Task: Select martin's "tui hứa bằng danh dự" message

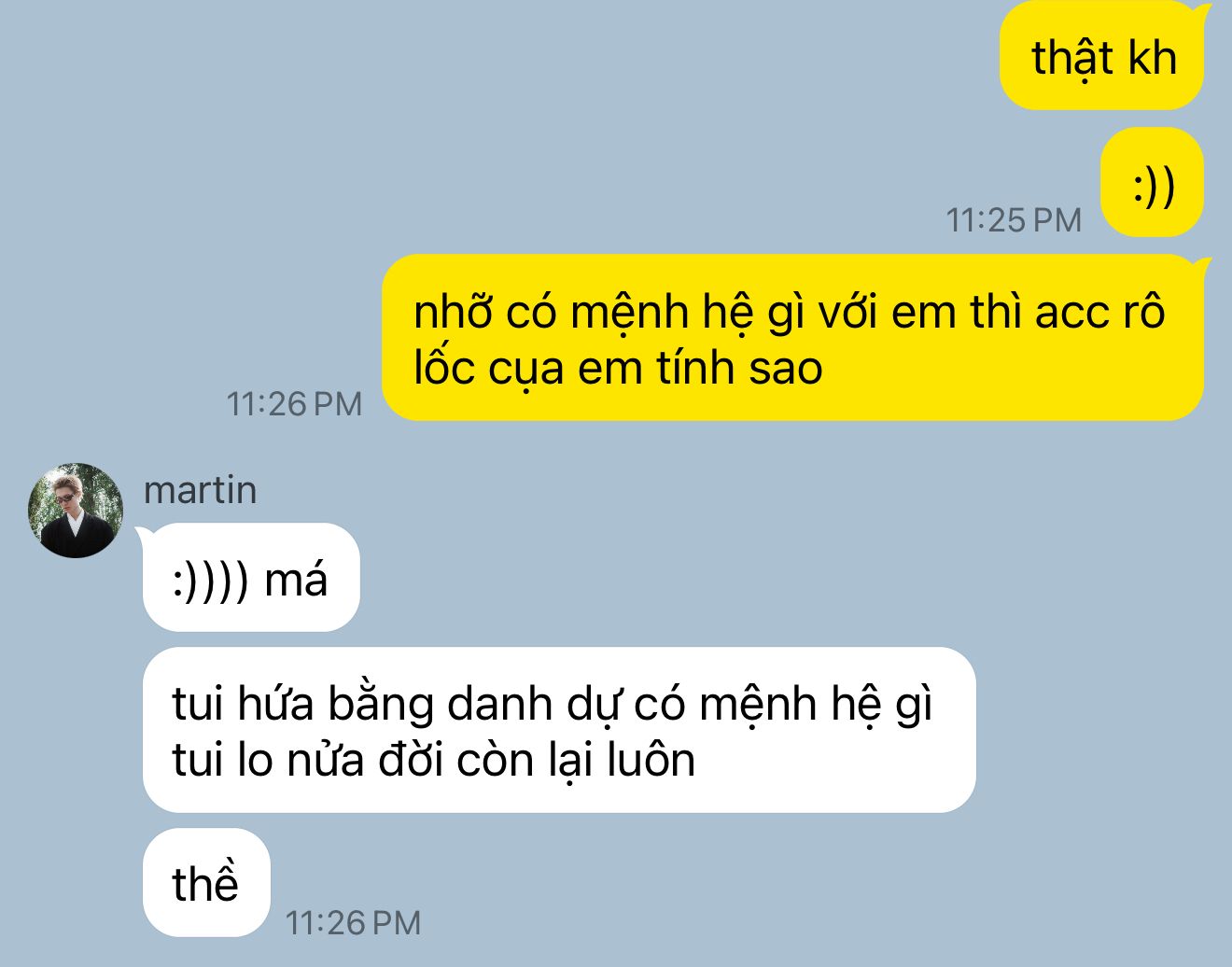Action: click(x=559, y=730)
